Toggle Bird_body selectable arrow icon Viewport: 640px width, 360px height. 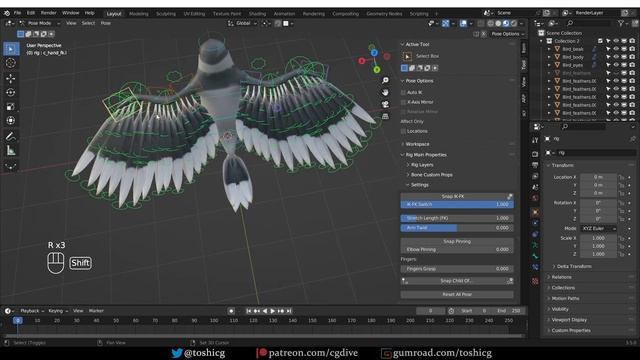[x=608, y=57]
